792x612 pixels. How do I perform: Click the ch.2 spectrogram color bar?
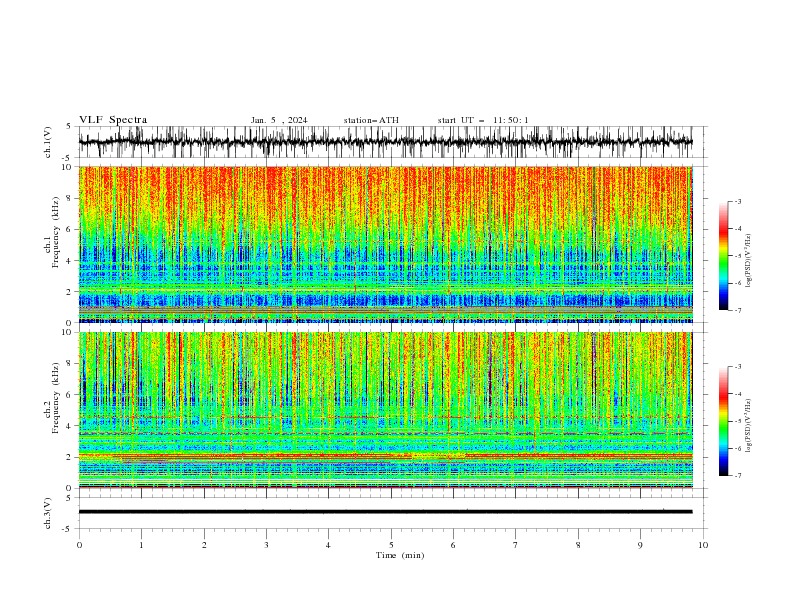click(x=724, y=421)
